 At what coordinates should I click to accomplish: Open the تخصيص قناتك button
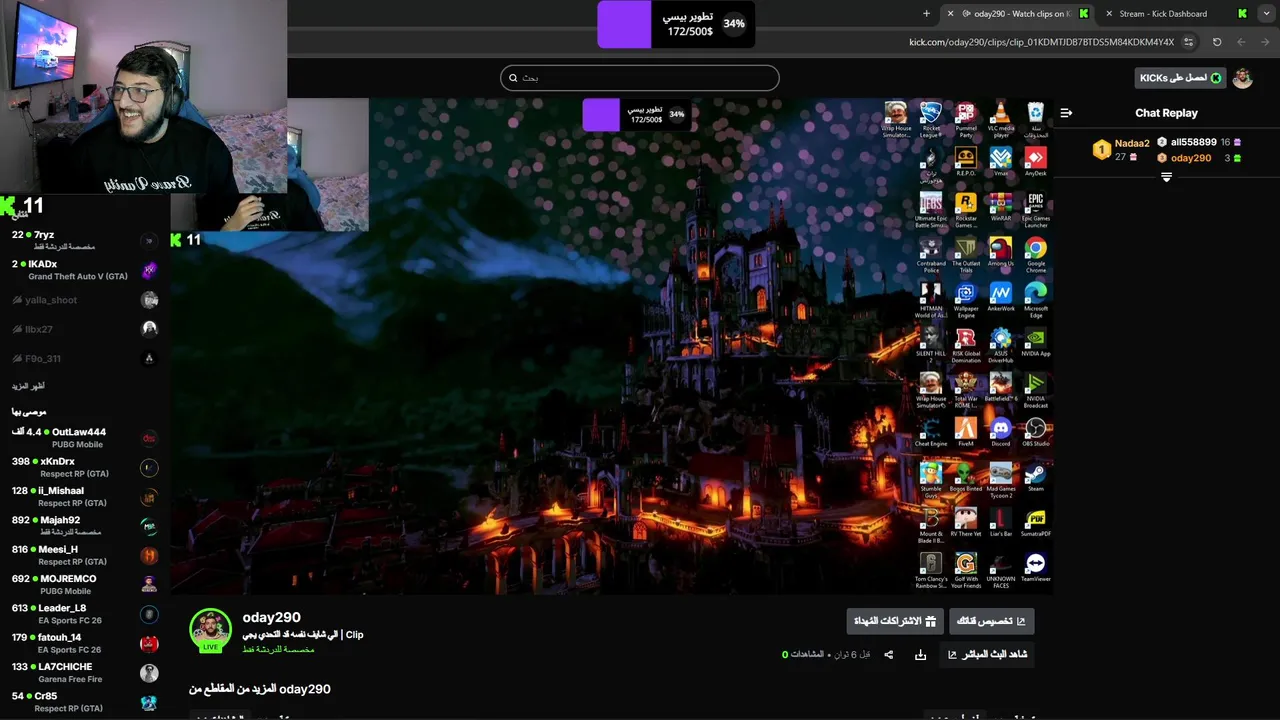click(x=991, y=621)
